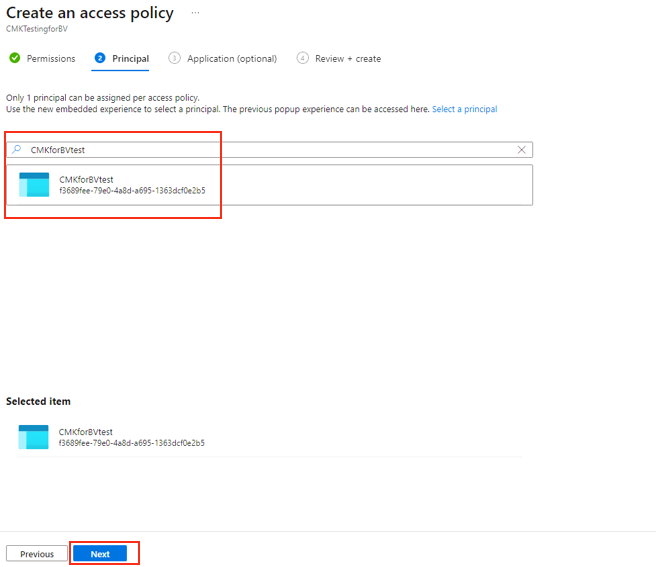This screenshot has height=567, width=656.
Task: Click the step 2 circle icon
Action: tap(99, 58)
